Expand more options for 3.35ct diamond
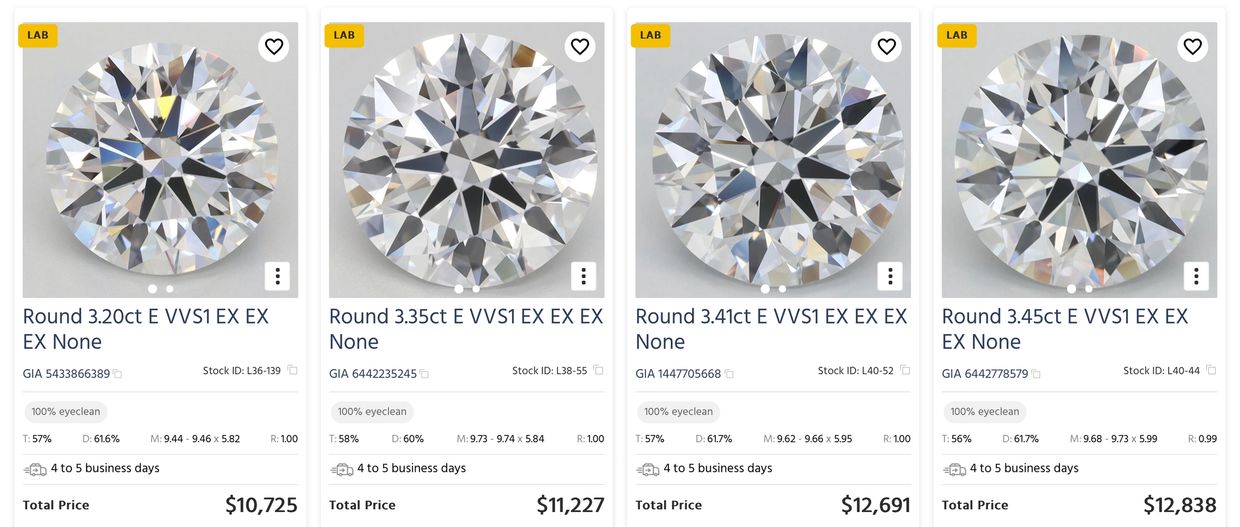This screenshot has height=527, width=1240. click(x=583, y=276)
